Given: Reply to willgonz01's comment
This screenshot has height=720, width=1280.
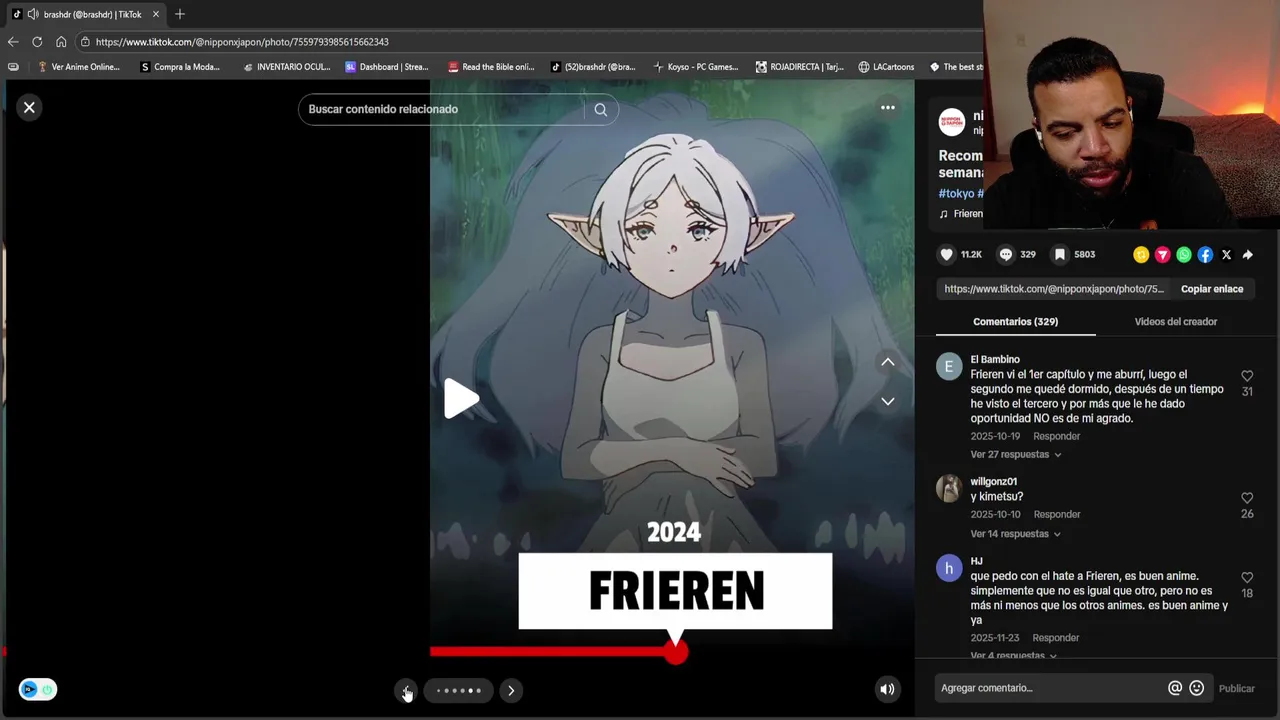Looking at the screenshot, I should (x=1057, y=514).
